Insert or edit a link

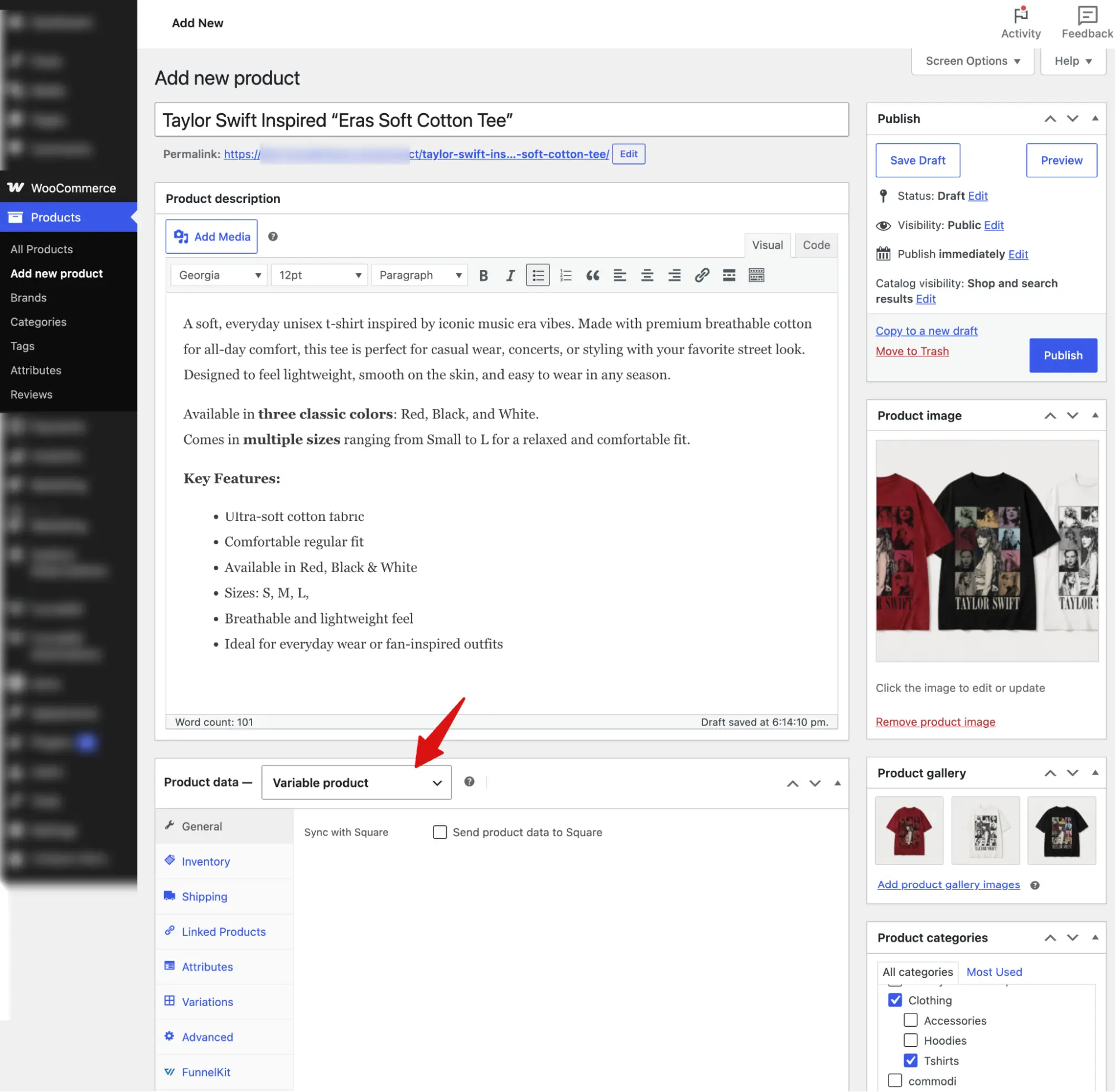[x=702, y=276]
